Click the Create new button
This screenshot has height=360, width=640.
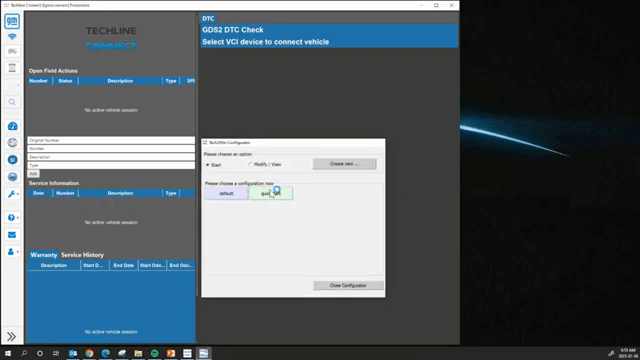tap(344, 164)
